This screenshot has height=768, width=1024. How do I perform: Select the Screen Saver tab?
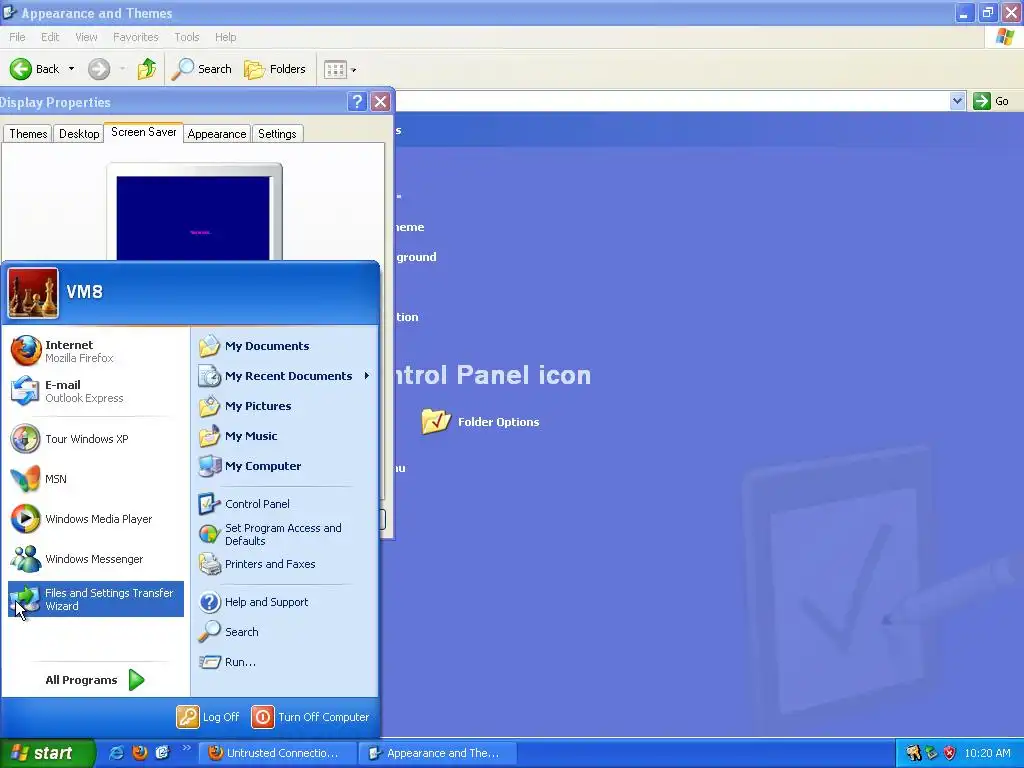click(144, 132)
